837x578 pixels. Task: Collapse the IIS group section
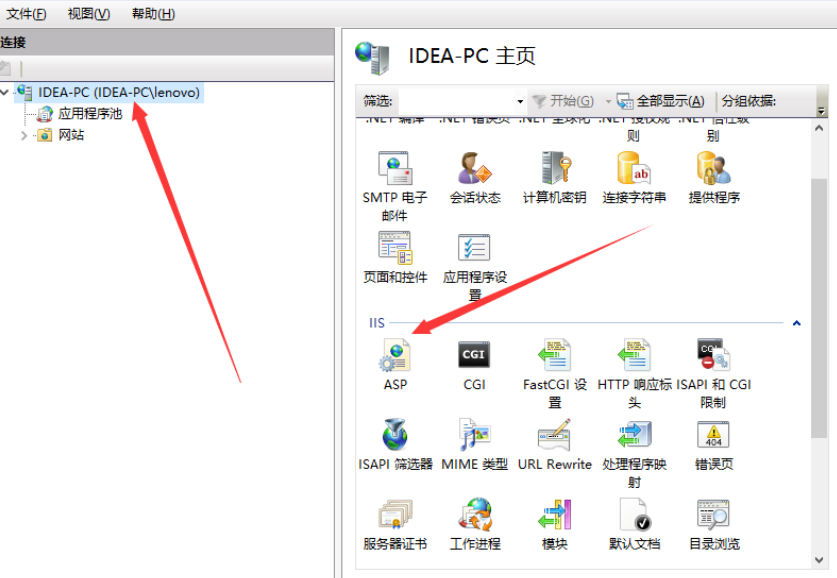[796, 323]
